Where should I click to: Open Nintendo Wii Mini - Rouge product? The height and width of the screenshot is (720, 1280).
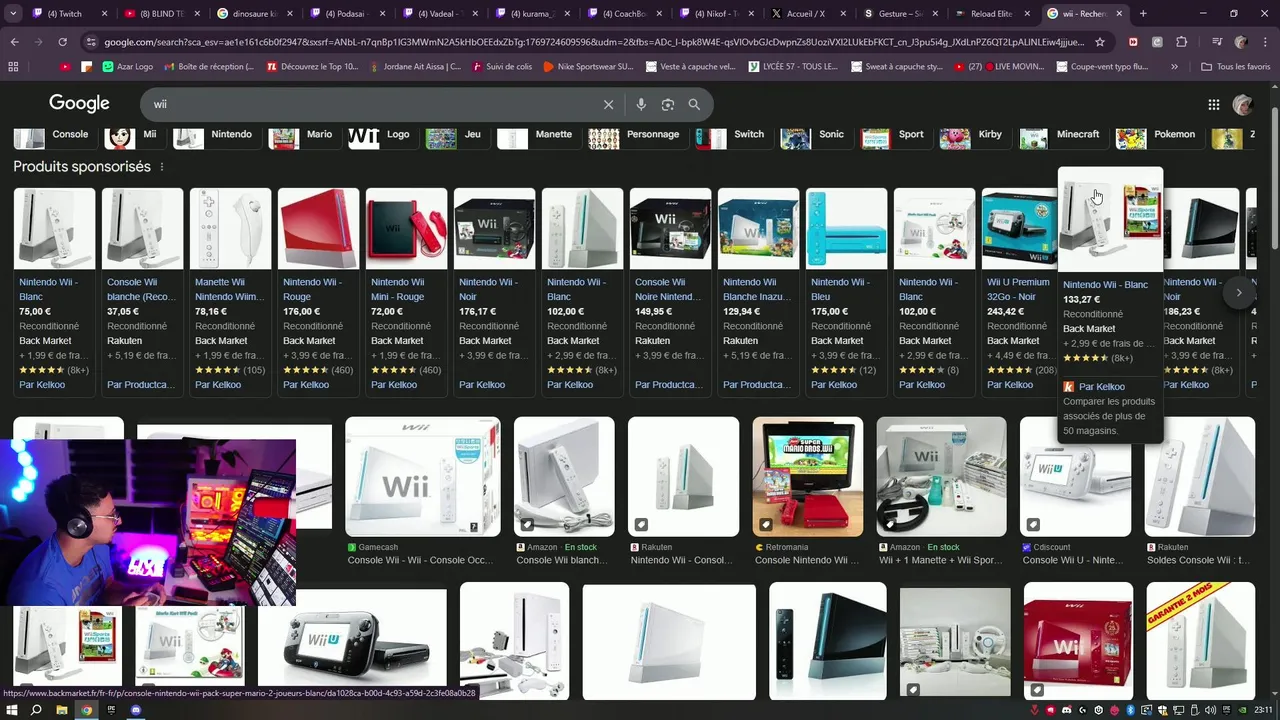406,292
